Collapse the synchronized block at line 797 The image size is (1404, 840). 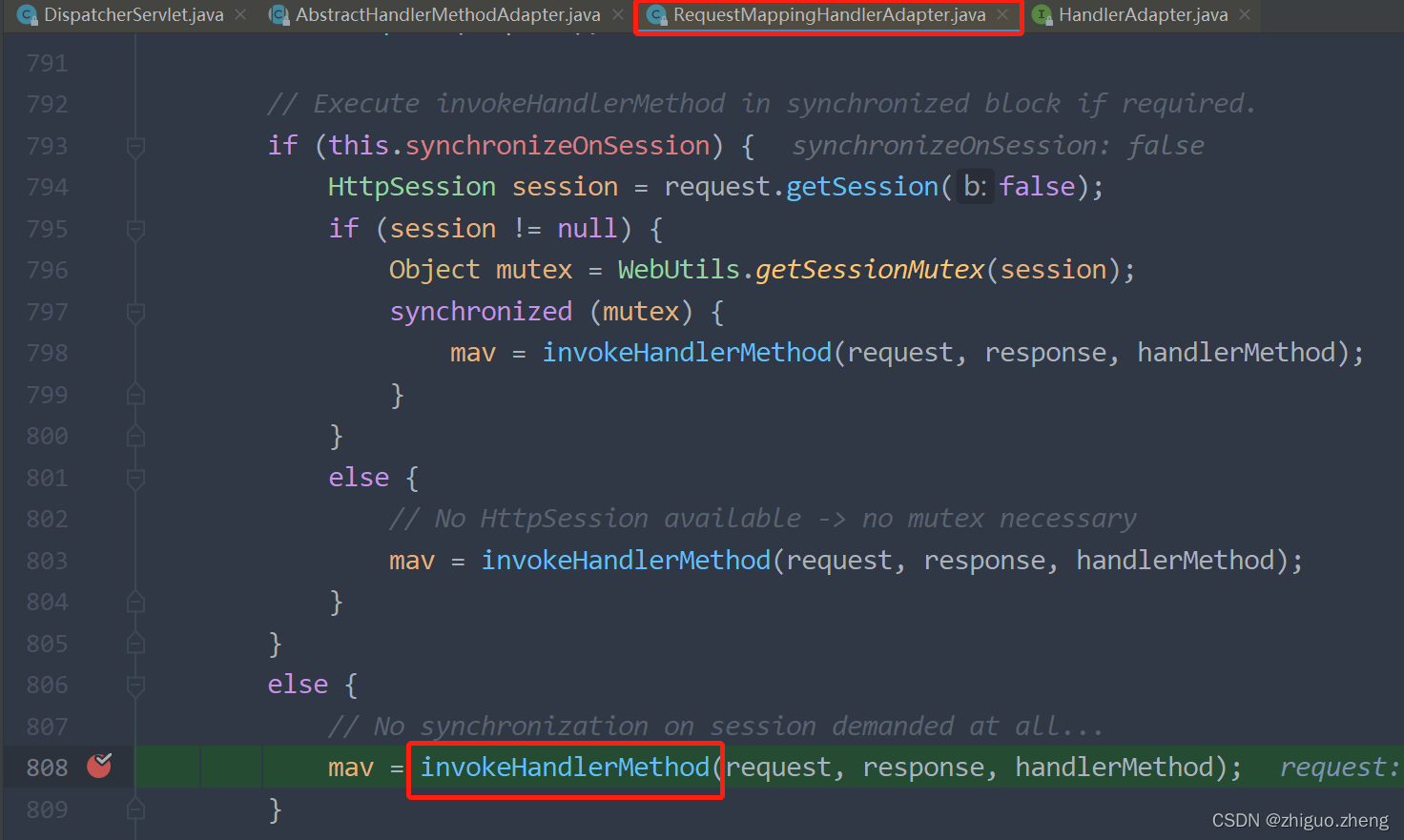135,313
